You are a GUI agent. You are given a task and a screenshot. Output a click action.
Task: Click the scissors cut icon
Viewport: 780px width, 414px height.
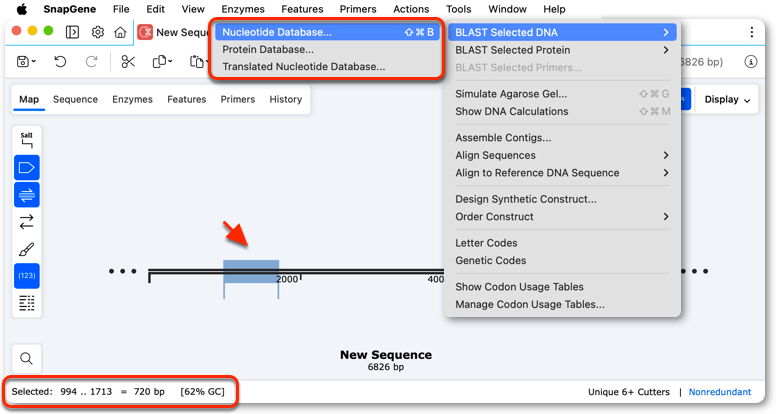(x=128, y=62)
